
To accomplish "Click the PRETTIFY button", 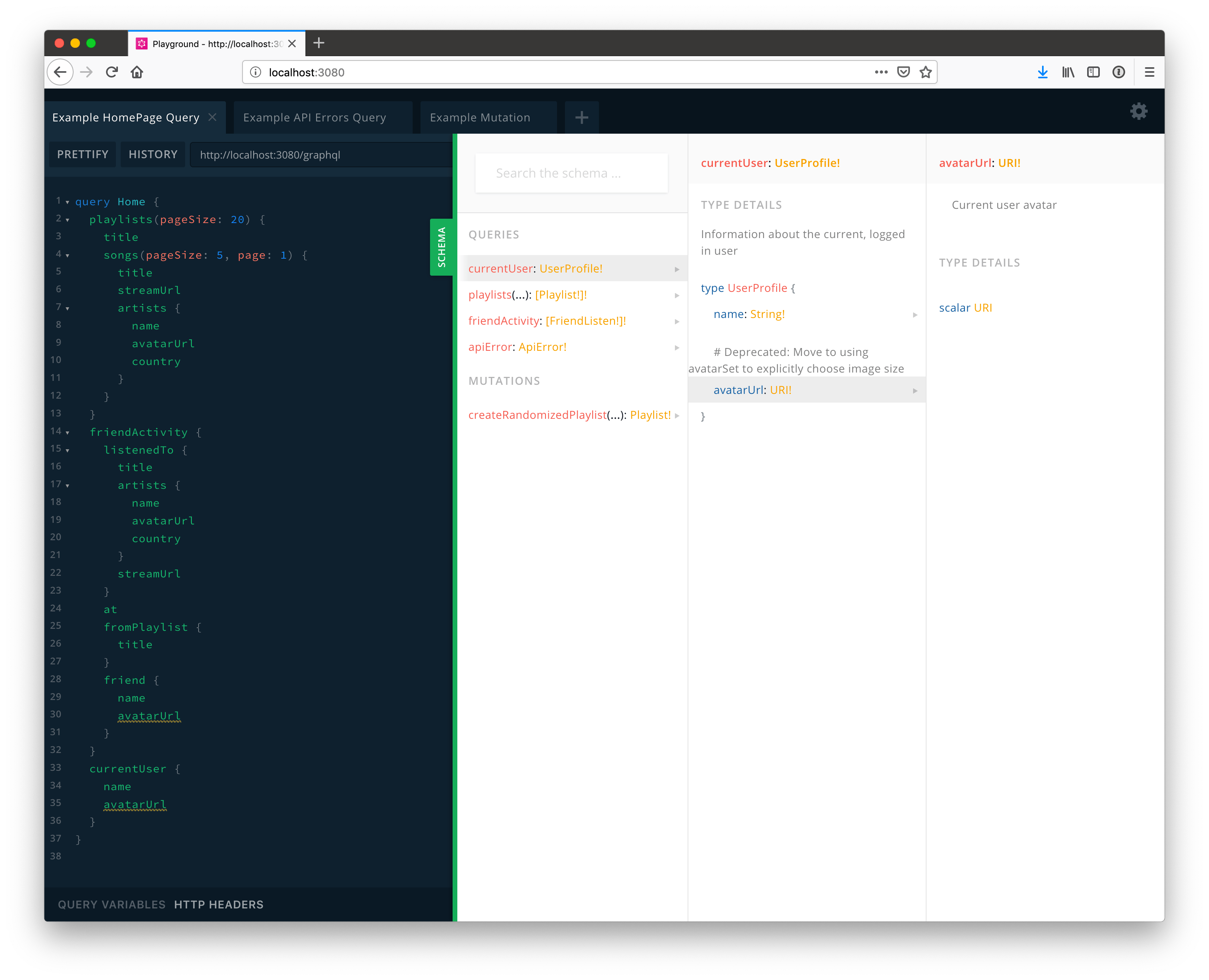I will click(x=82, y=155).
